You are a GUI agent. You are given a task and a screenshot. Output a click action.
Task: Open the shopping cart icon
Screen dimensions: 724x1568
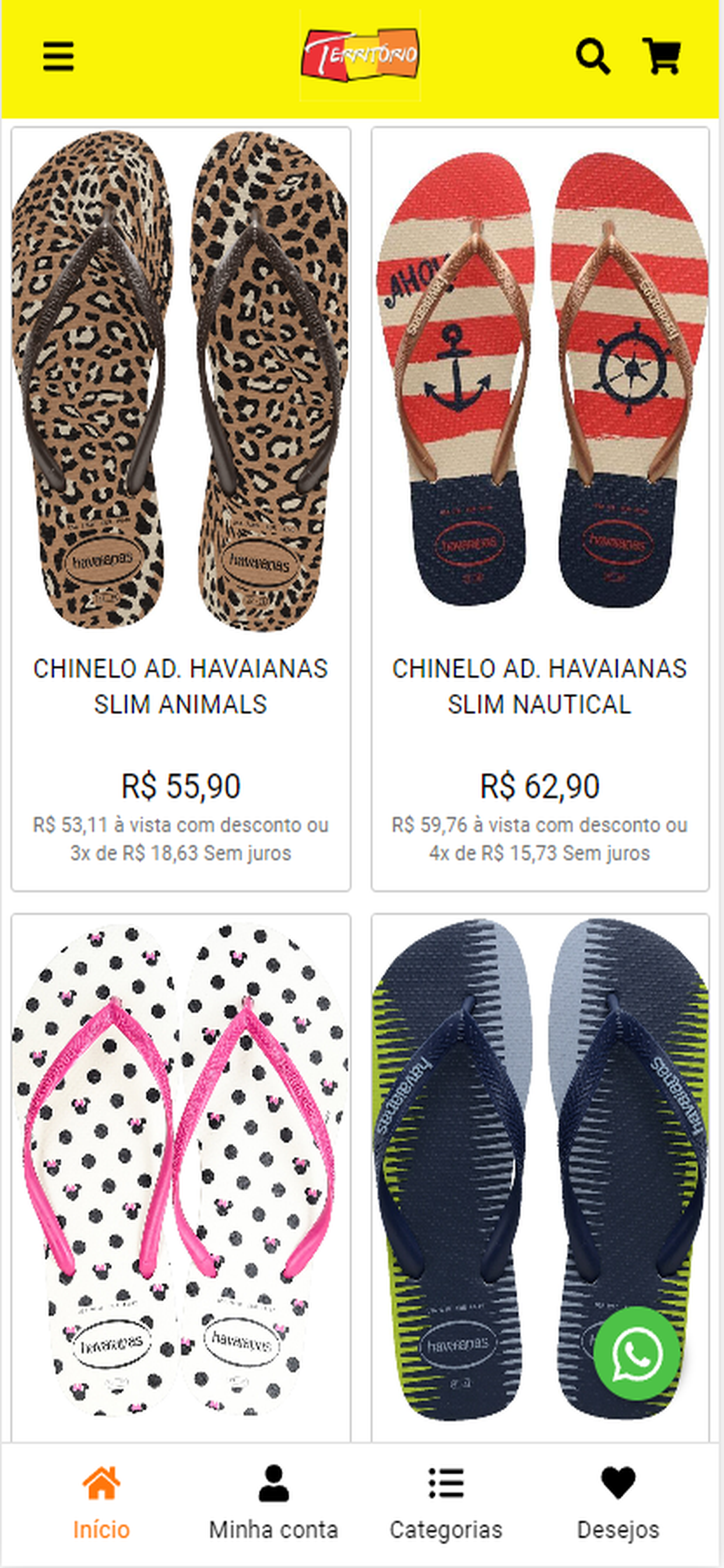tap(661, 56)
